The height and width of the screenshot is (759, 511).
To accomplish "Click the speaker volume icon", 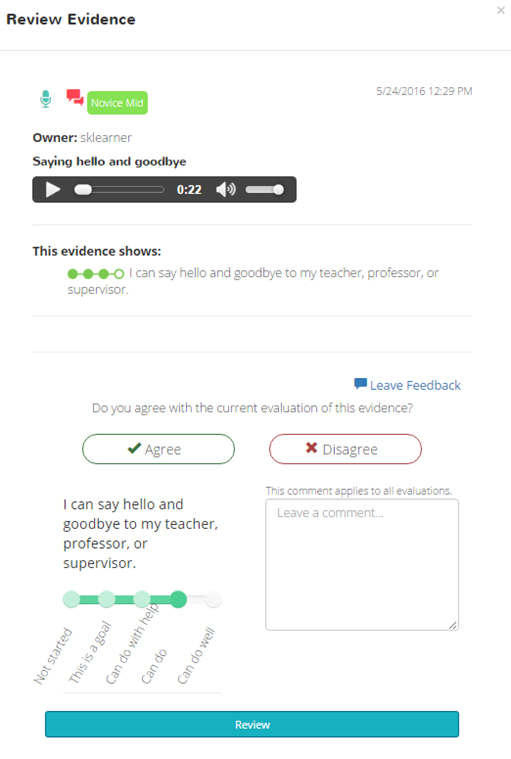I will tap(225, 189).
